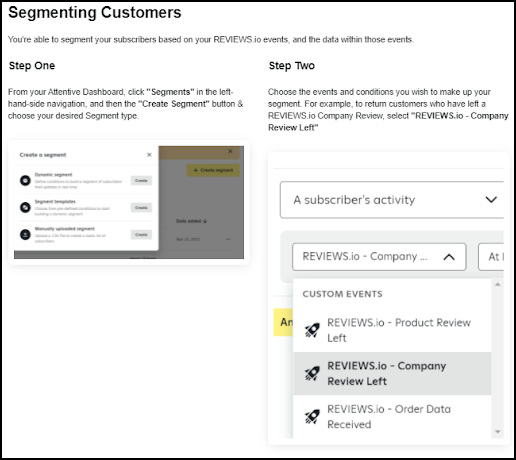Viewport: 516px width, 460px height.
Task: Click the Manually uploaded segment circle icon
Action: click(x=25, y=234)
